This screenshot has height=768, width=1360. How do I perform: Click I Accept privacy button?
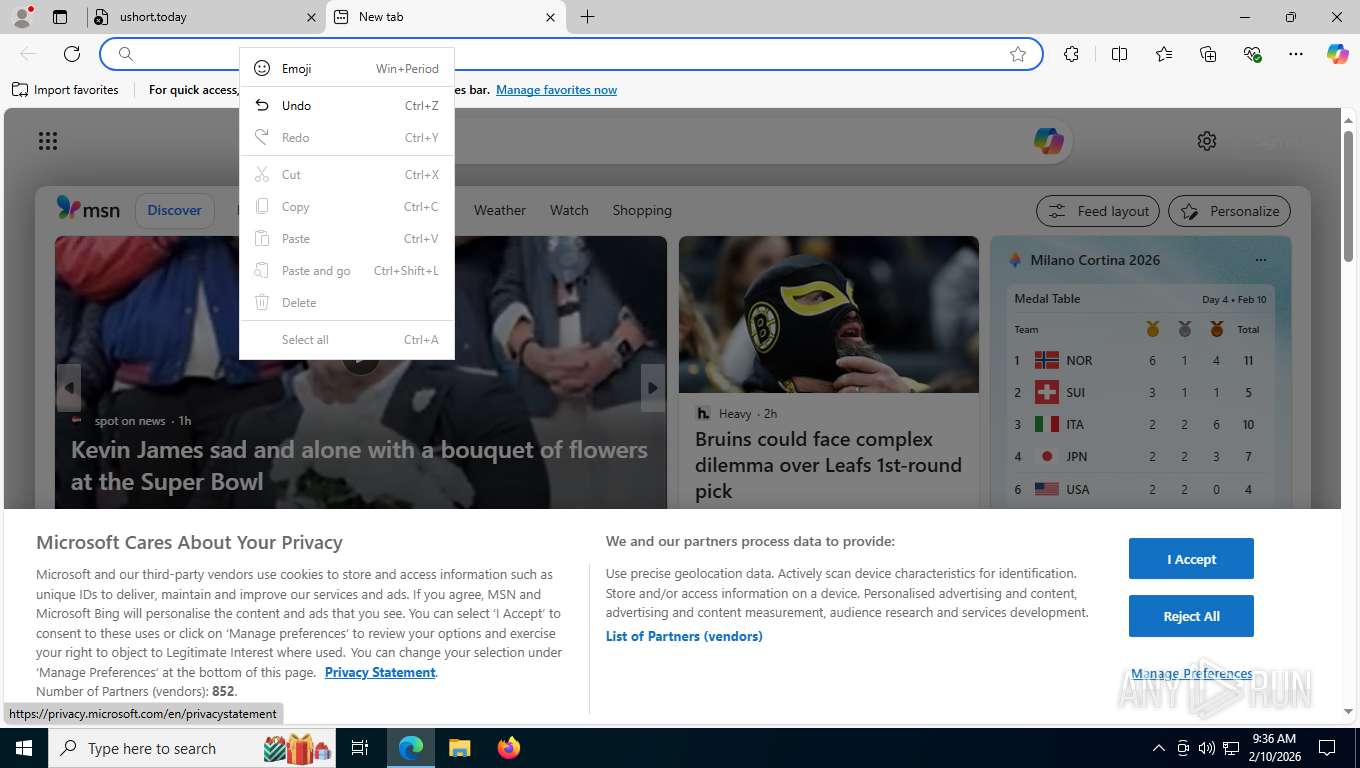1191,559
